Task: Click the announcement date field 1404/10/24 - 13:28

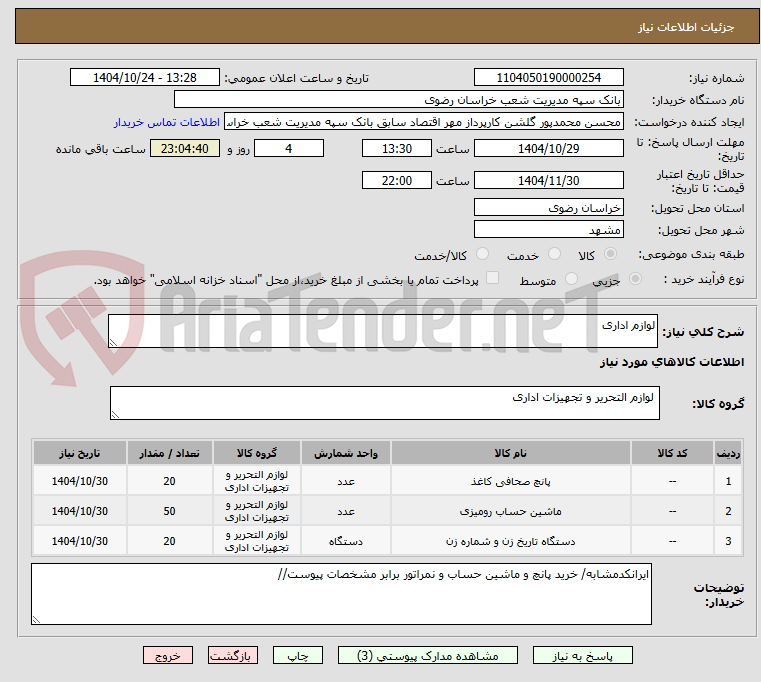Action: 145,77
